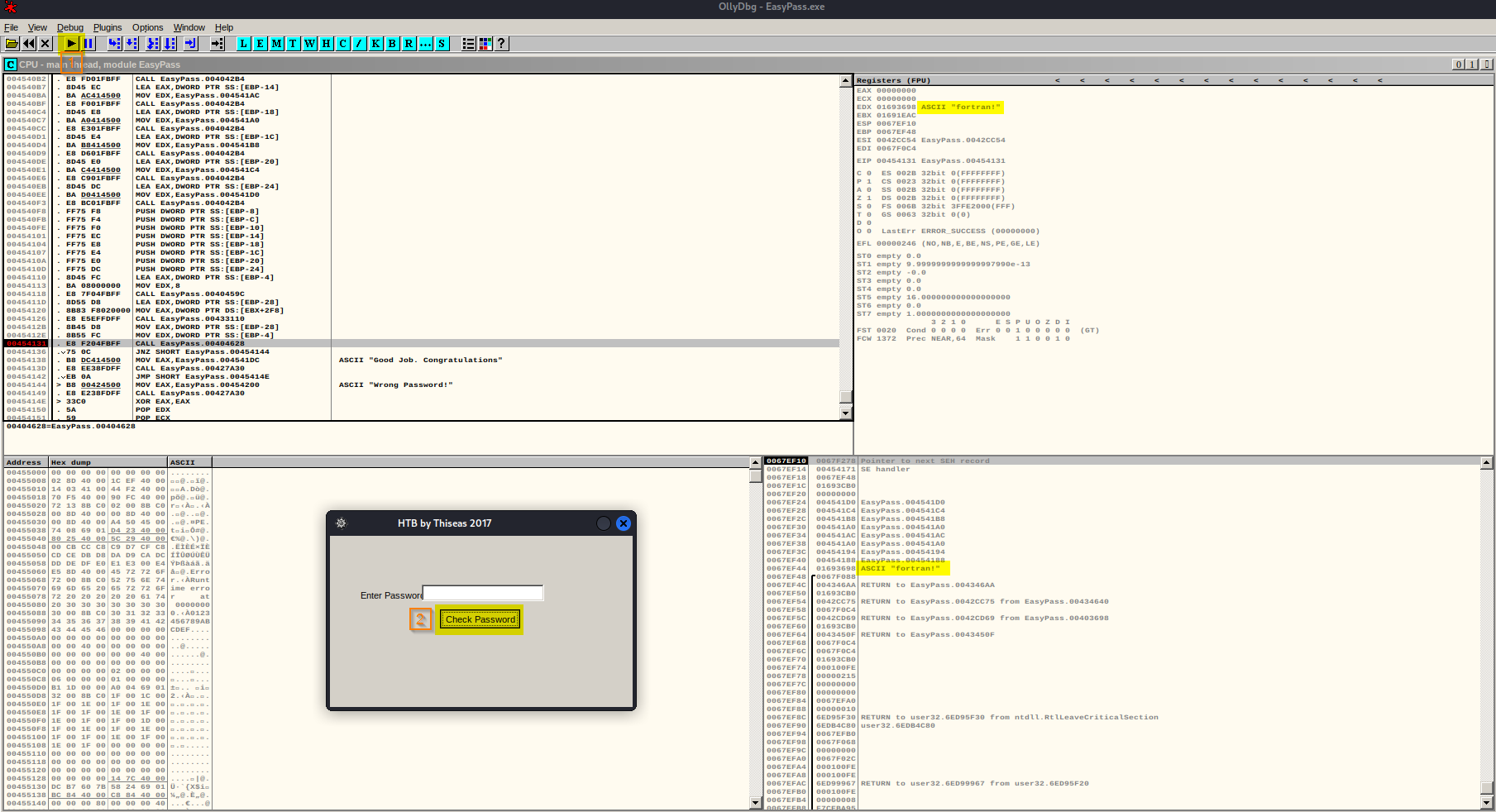Open the Plugins menu
Screen dimensions: 1496x812
108,27
